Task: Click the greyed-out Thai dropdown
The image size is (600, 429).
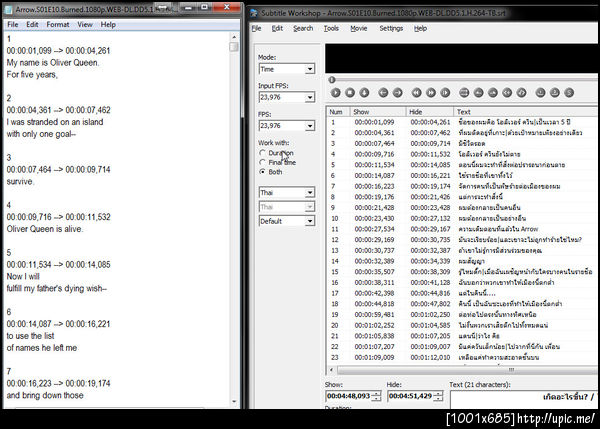Action: coord(287,207)
